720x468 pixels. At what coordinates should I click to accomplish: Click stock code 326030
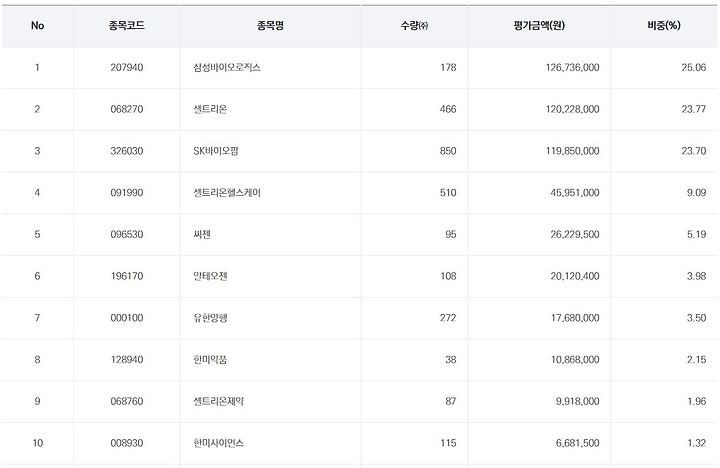tap(127, 151)
